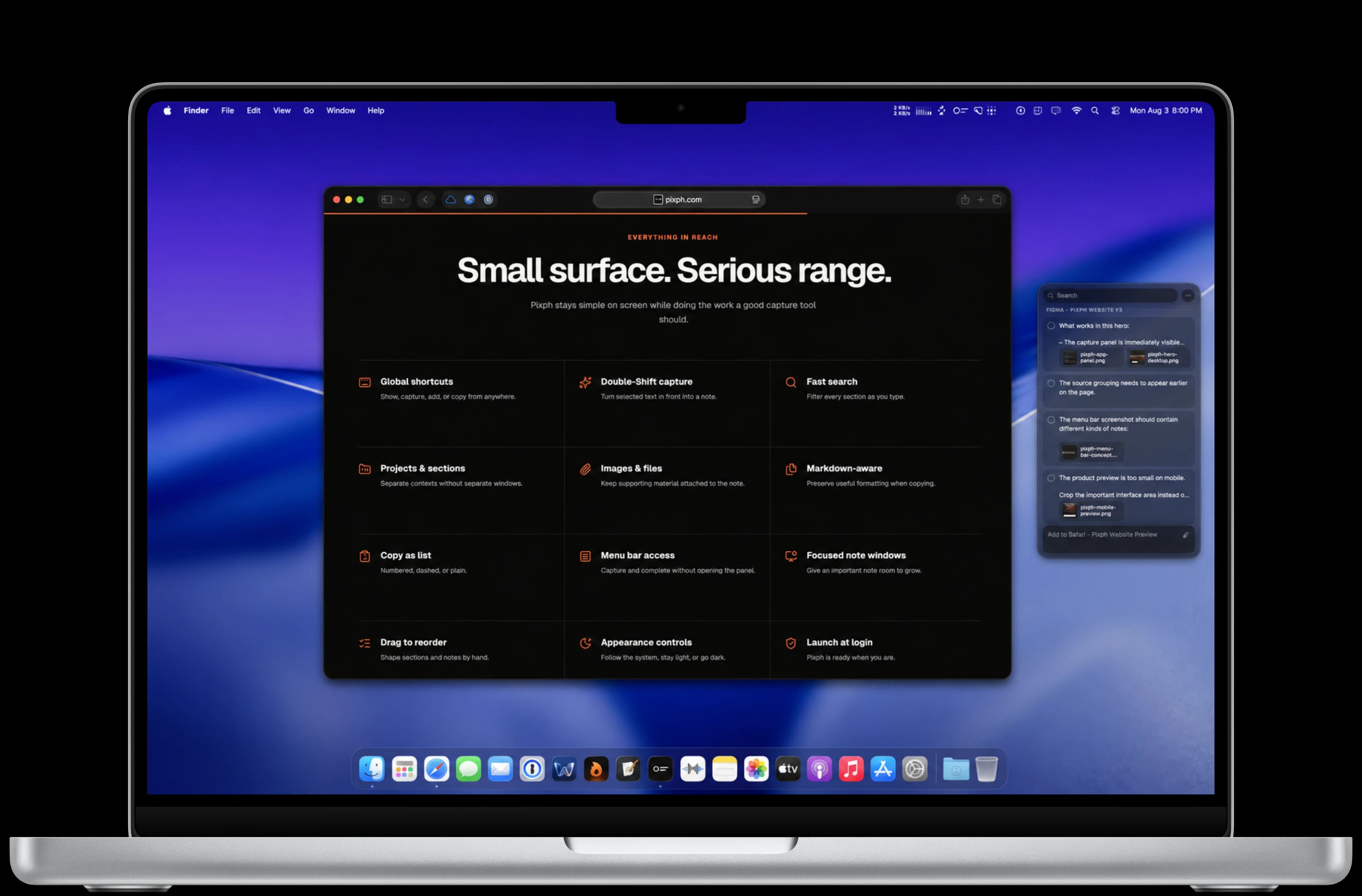Click the network speed KB/s menu bar item
1362x896 pixels.
point(901,110)
